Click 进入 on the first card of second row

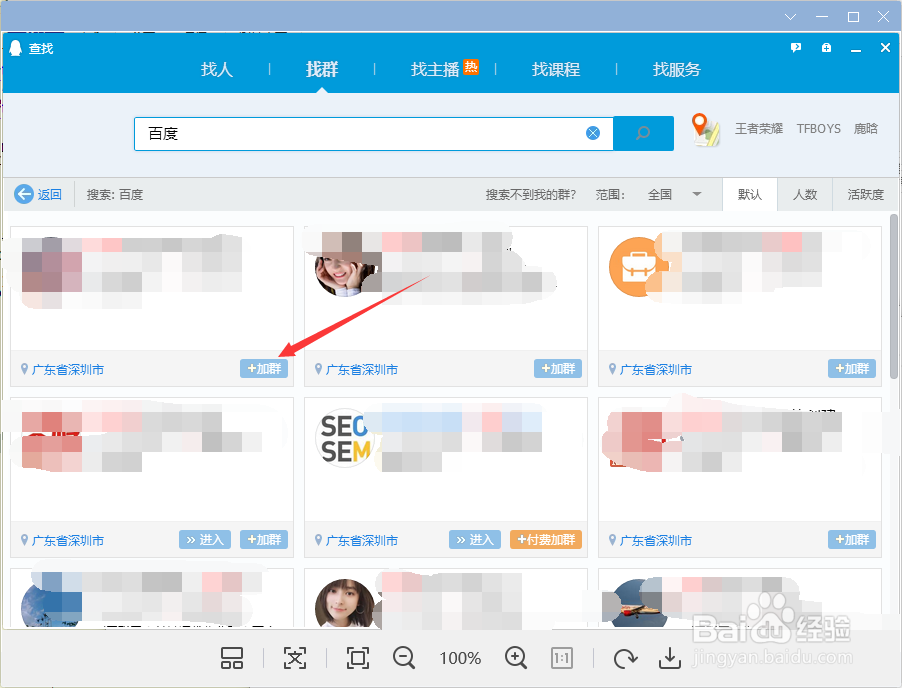[205, 540]
